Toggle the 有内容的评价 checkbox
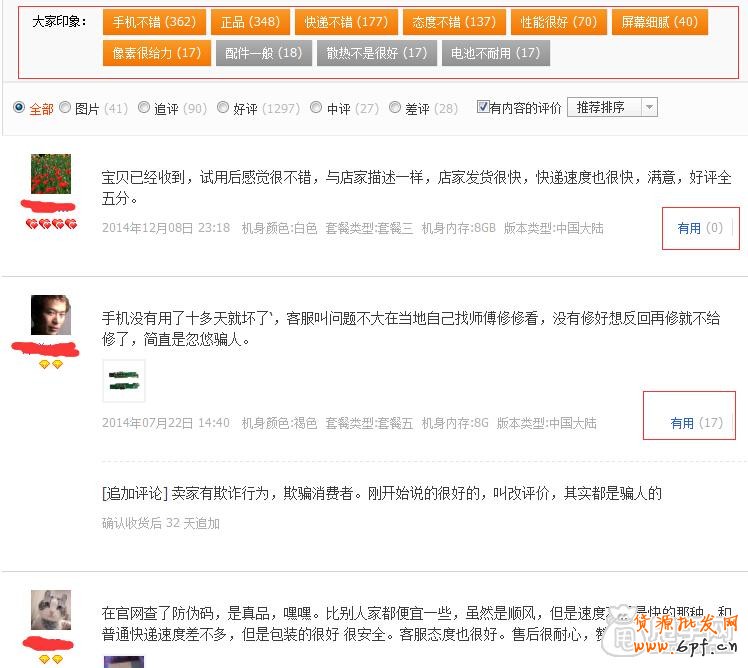 (x=483, y=107)
